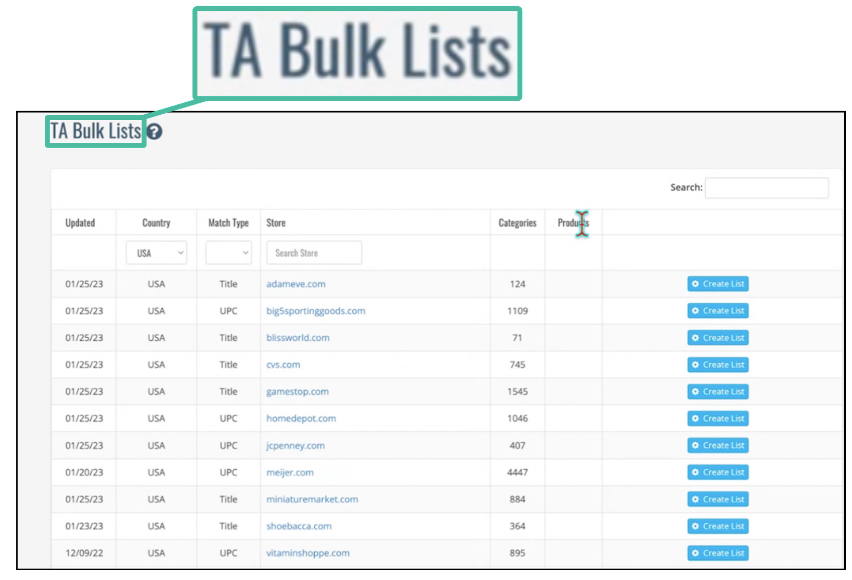Viewport: 852px width, 580px height.
Task: Focus the Search input field
Action: [767, 188]
